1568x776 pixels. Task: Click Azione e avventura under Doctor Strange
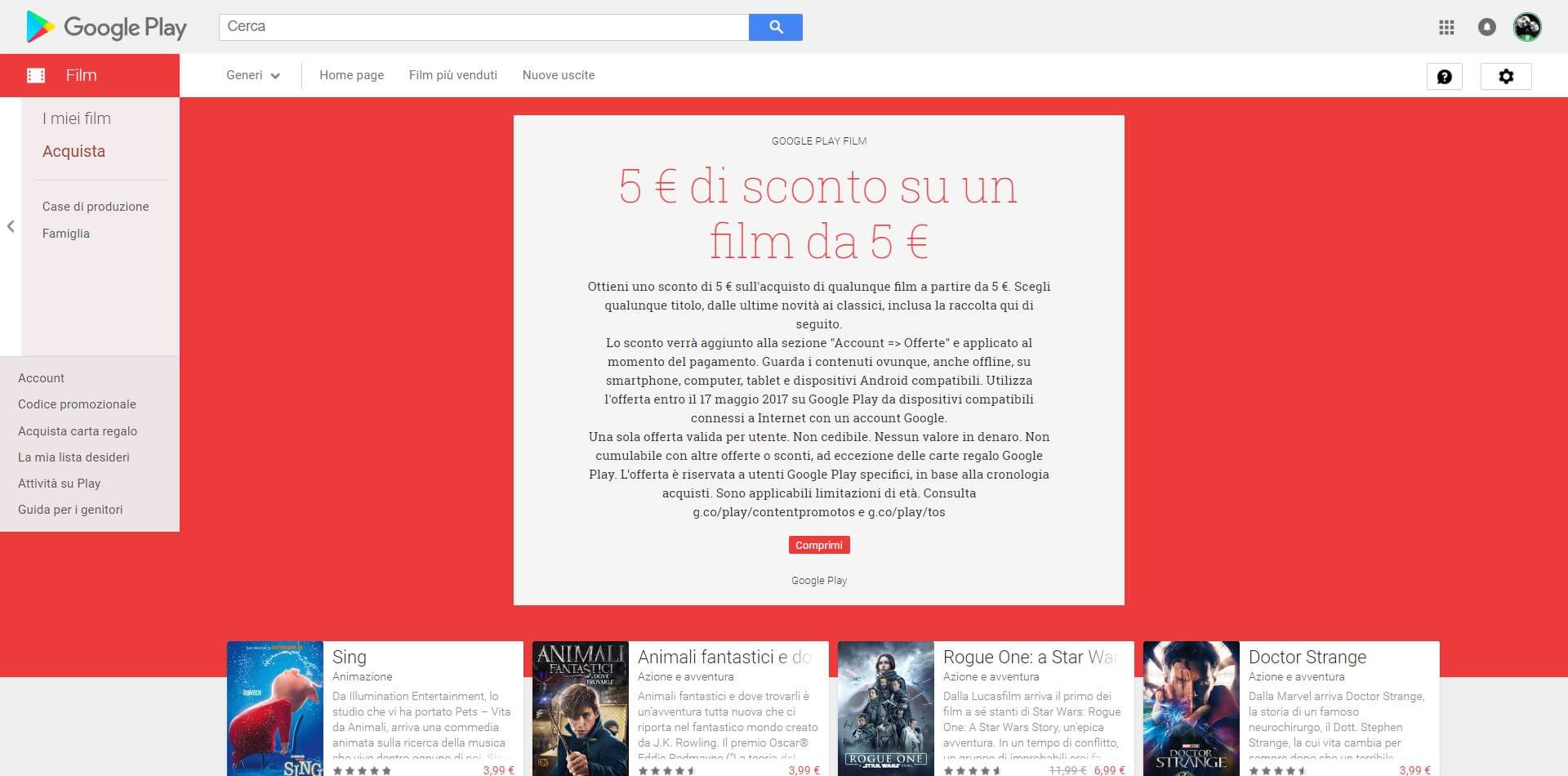coord(1296,676)
